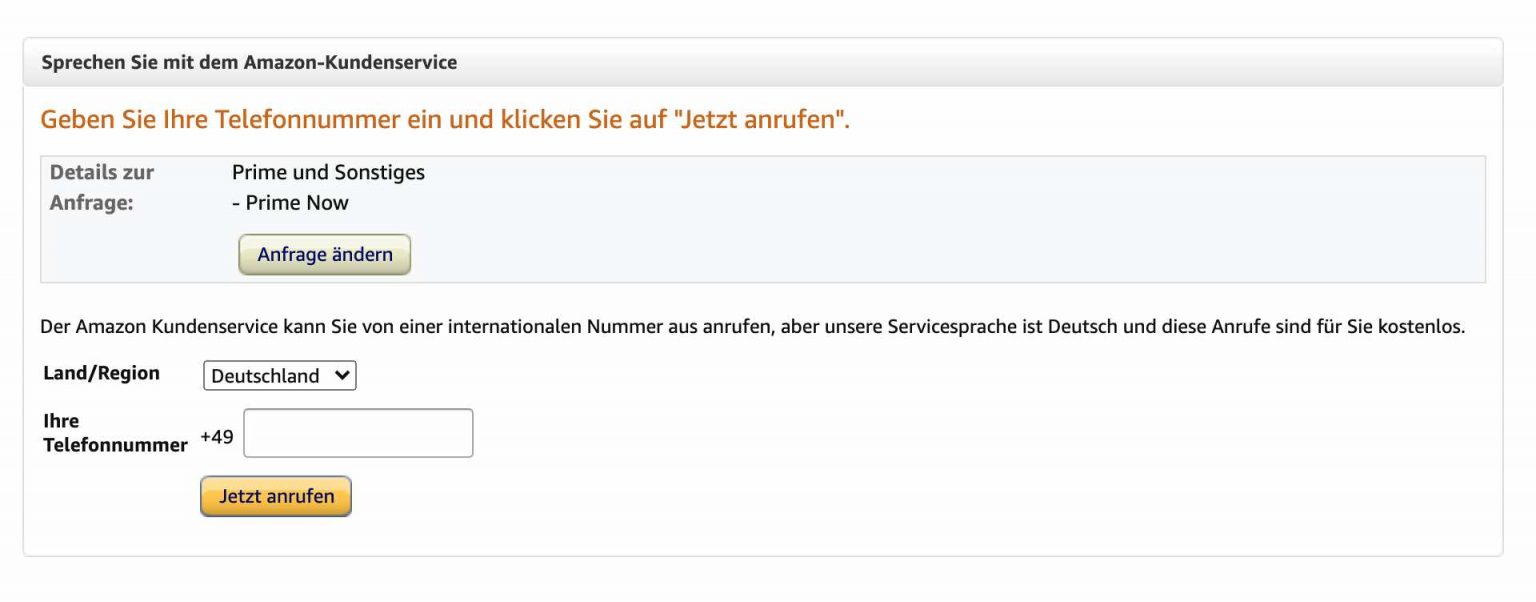Click the Details zur Anfrage label
Viewport: 1536px width, 602px height.
pos(101,187)
